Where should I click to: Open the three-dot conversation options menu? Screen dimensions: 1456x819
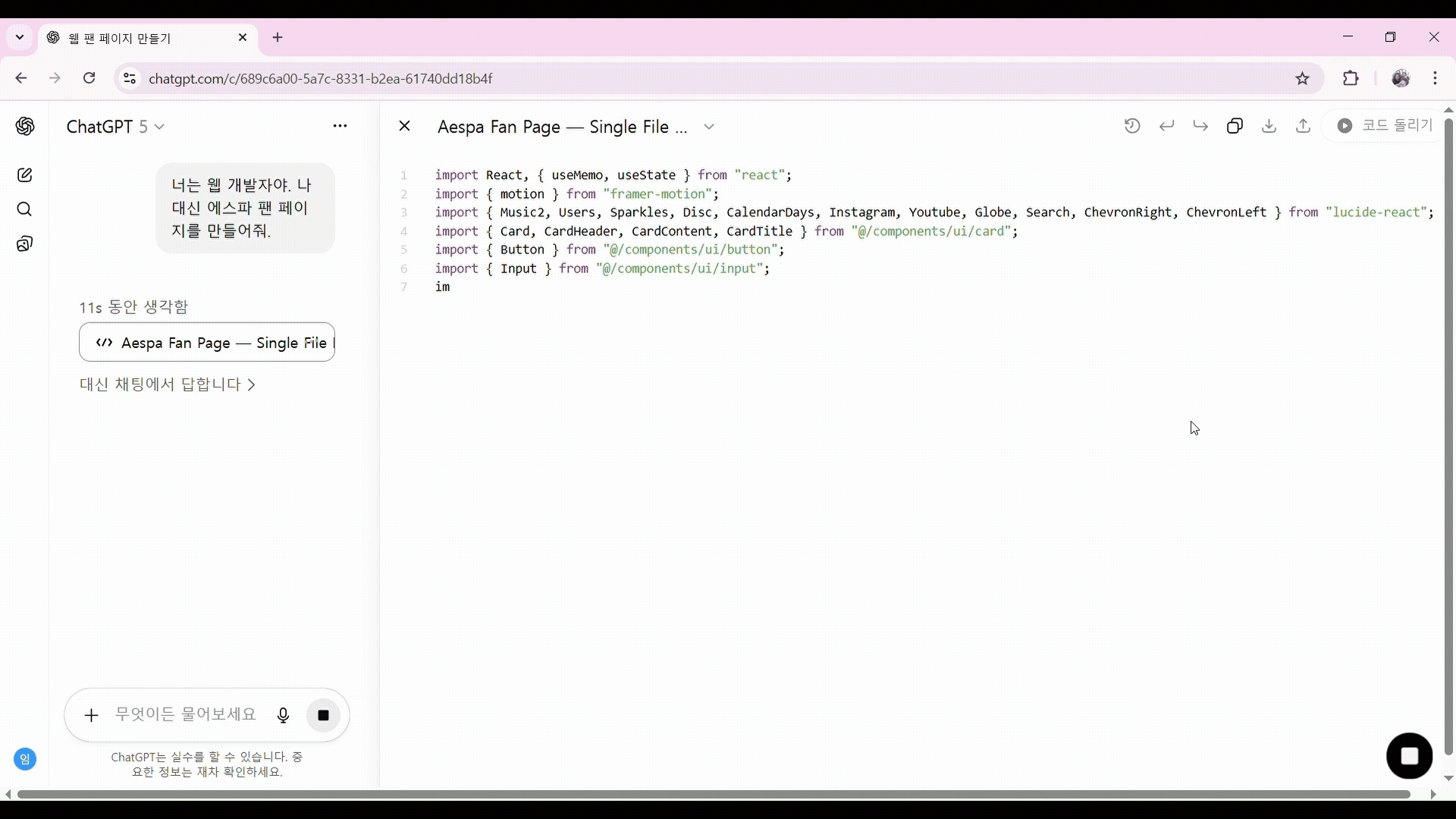click(x=340, y=126)
